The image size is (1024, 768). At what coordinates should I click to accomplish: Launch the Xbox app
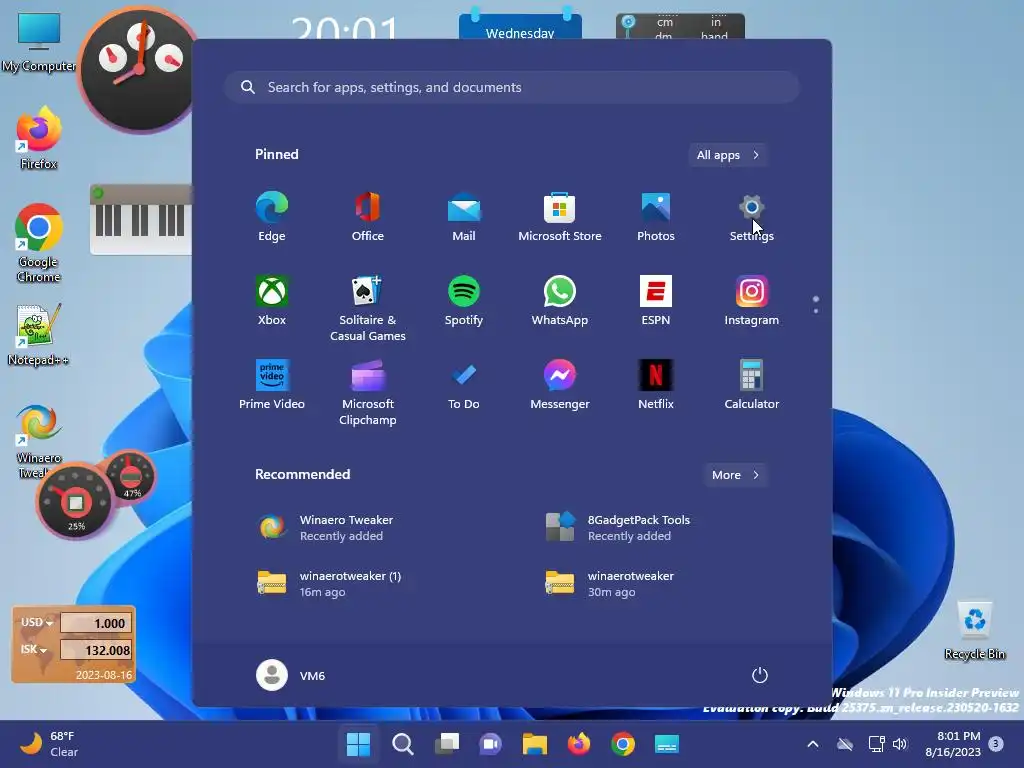click(272, 300)
